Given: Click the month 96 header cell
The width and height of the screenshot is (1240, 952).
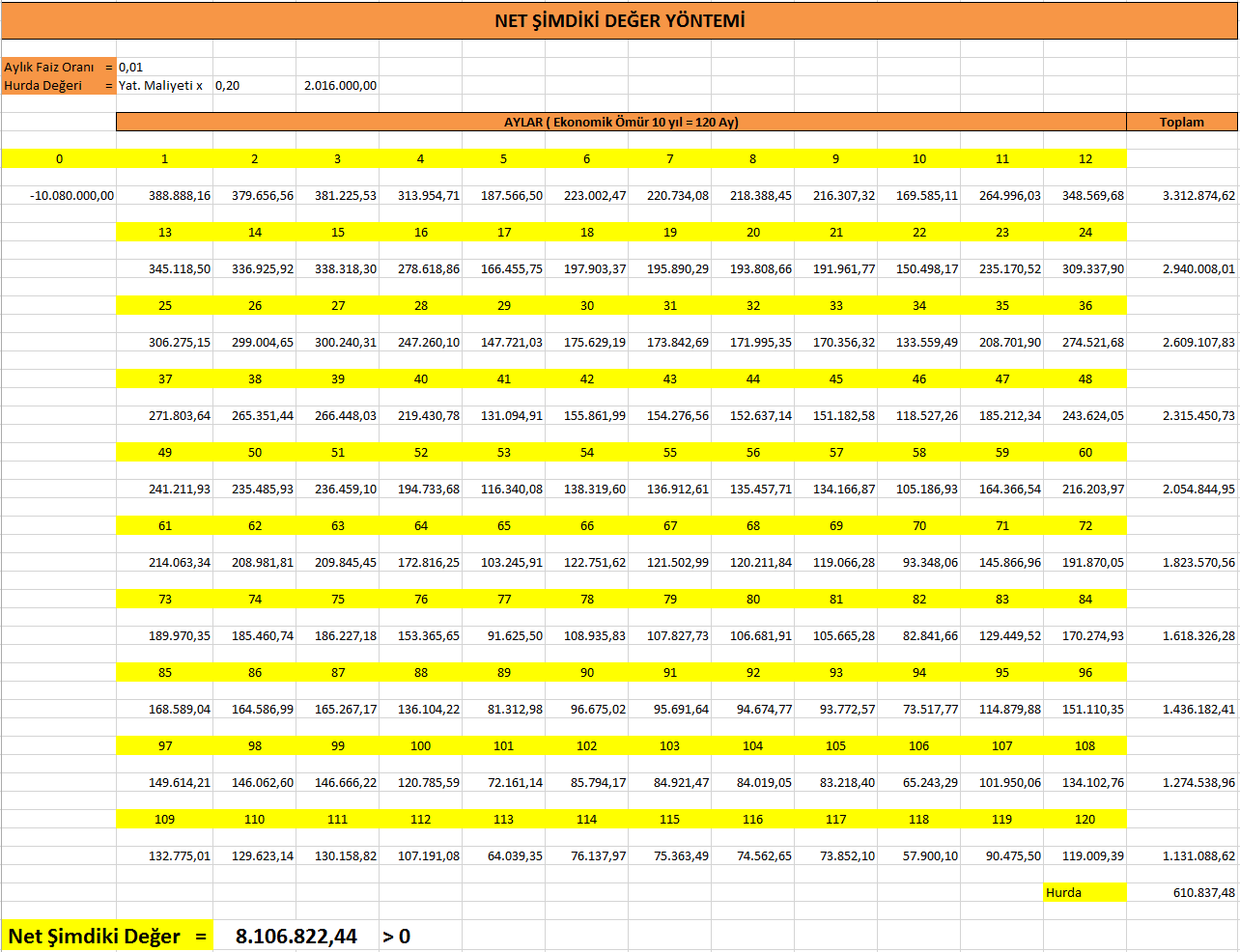Looking at the screenshot, I should pos(1085,673).
